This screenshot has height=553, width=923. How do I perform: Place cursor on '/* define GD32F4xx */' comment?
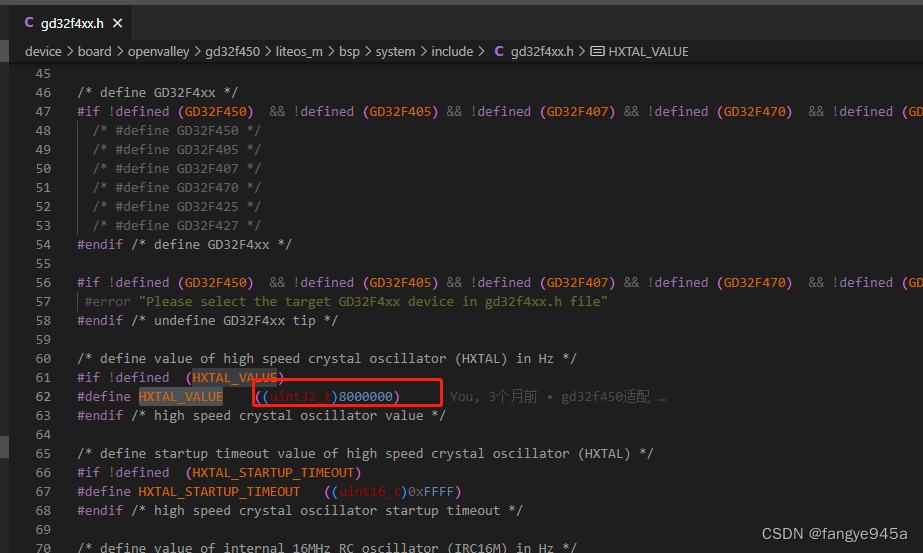(157, 92)
